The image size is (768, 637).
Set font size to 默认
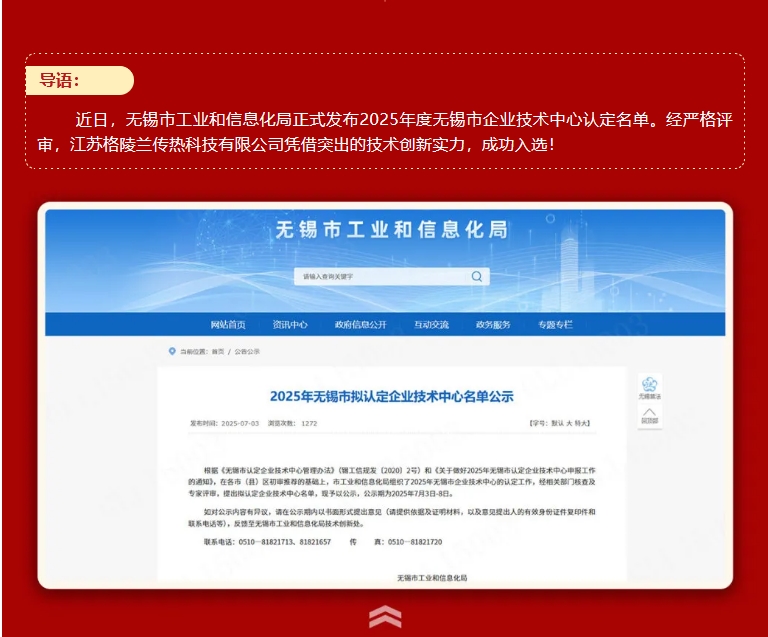pyautogui.click(x=557, y=423)
